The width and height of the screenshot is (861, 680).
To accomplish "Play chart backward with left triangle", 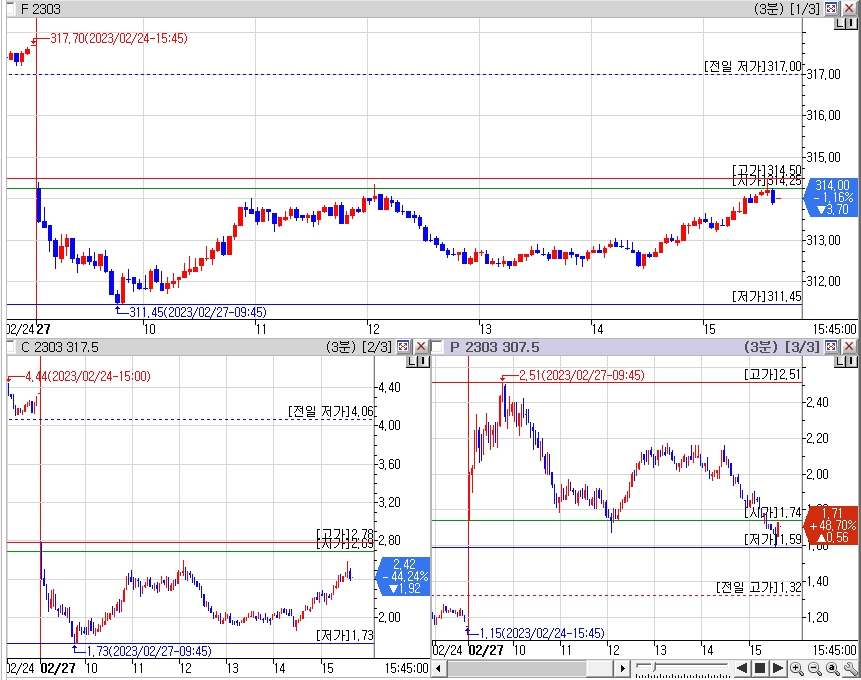I will tap(742, 668).
